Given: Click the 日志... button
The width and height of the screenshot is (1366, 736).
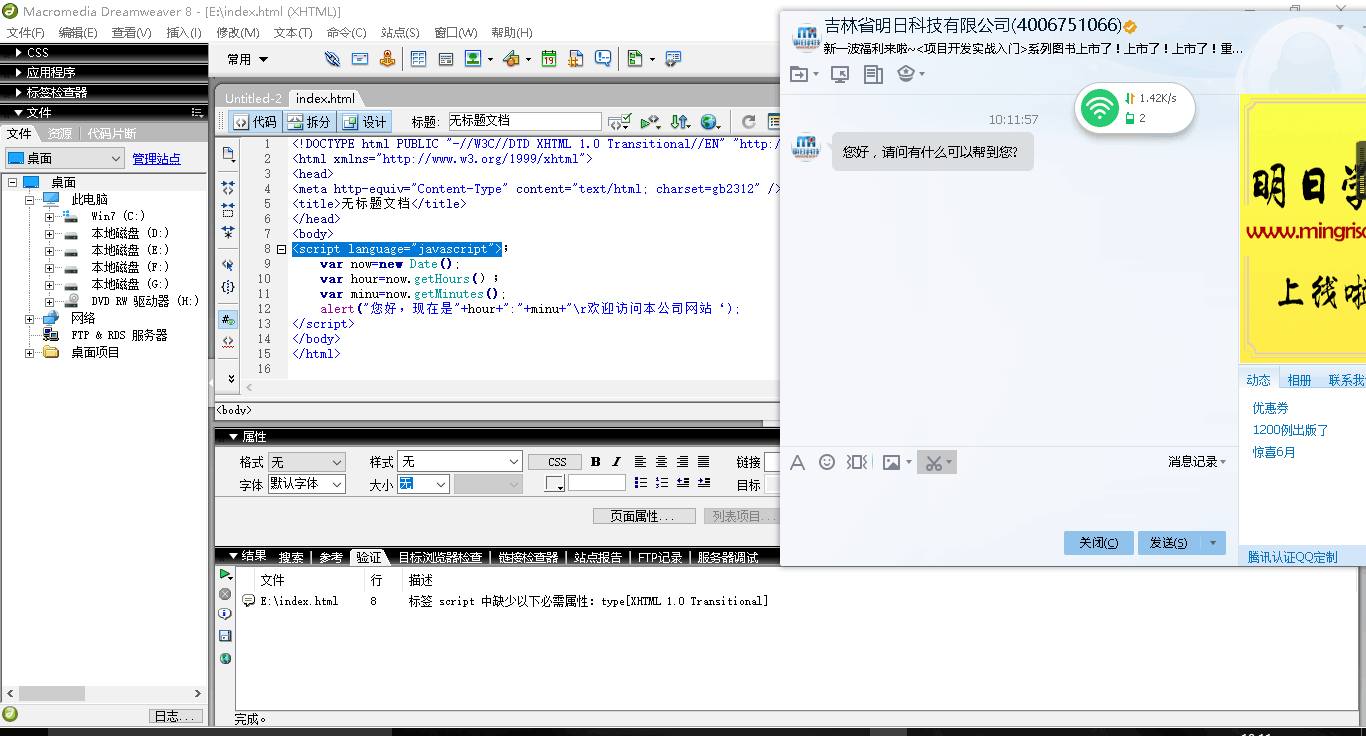Looking at the screenshot, I should tap(176, 716).
